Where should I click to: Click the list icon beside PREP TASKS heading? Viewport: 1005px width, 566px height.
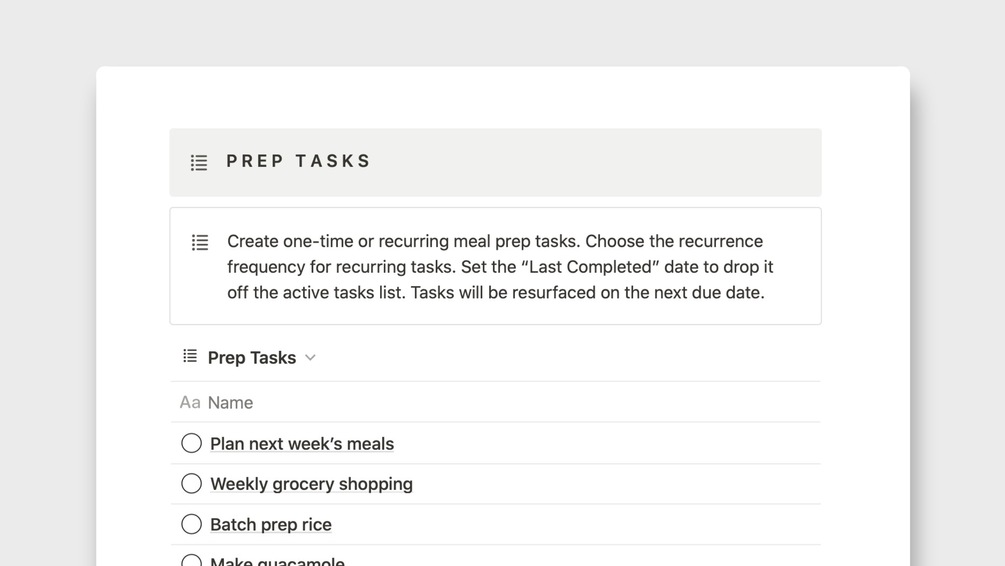tap(199, 162)
